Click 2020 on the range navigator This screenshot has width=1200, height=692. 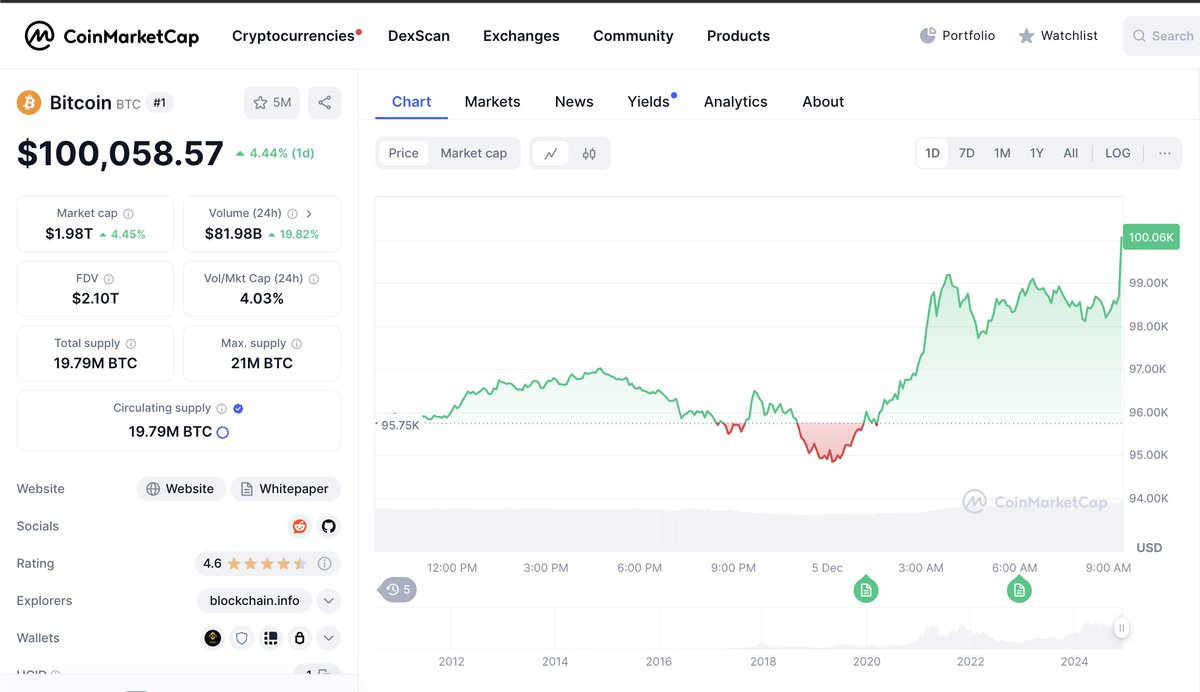coord(866,661)
